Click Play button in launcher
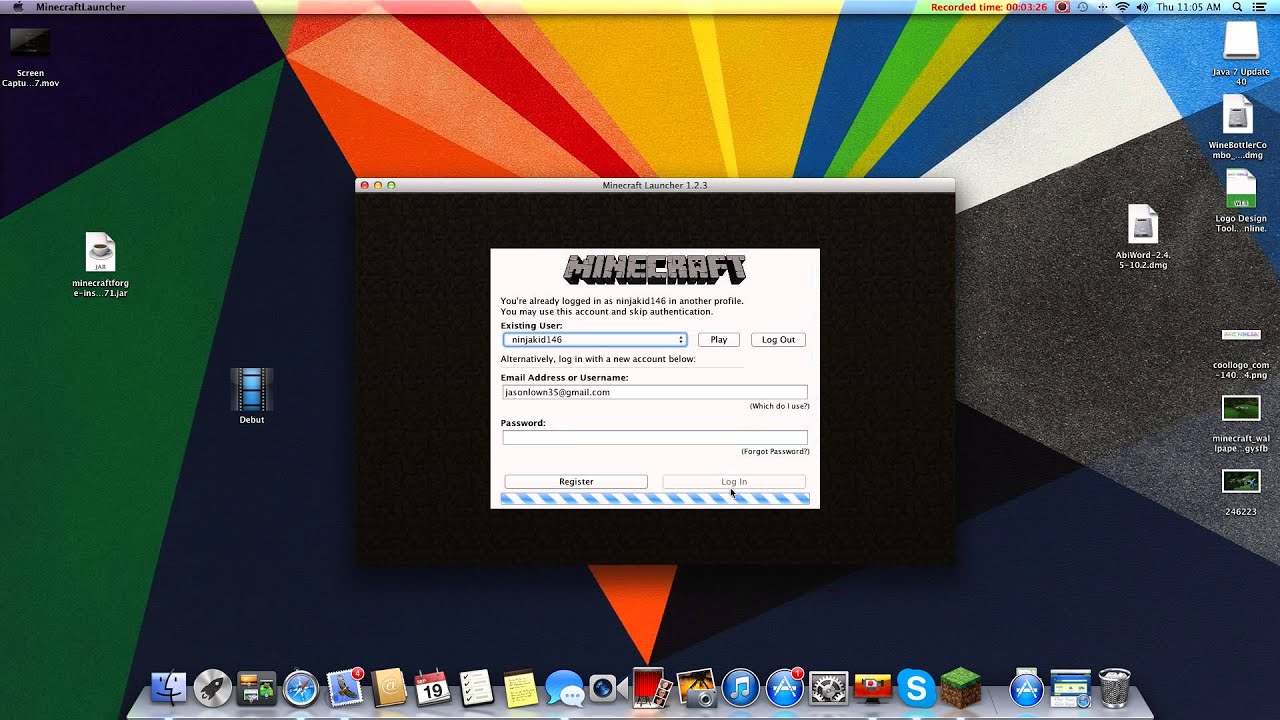Image resolution: width=1280 pixels, height=720 pixels. [x=718, y=340]
